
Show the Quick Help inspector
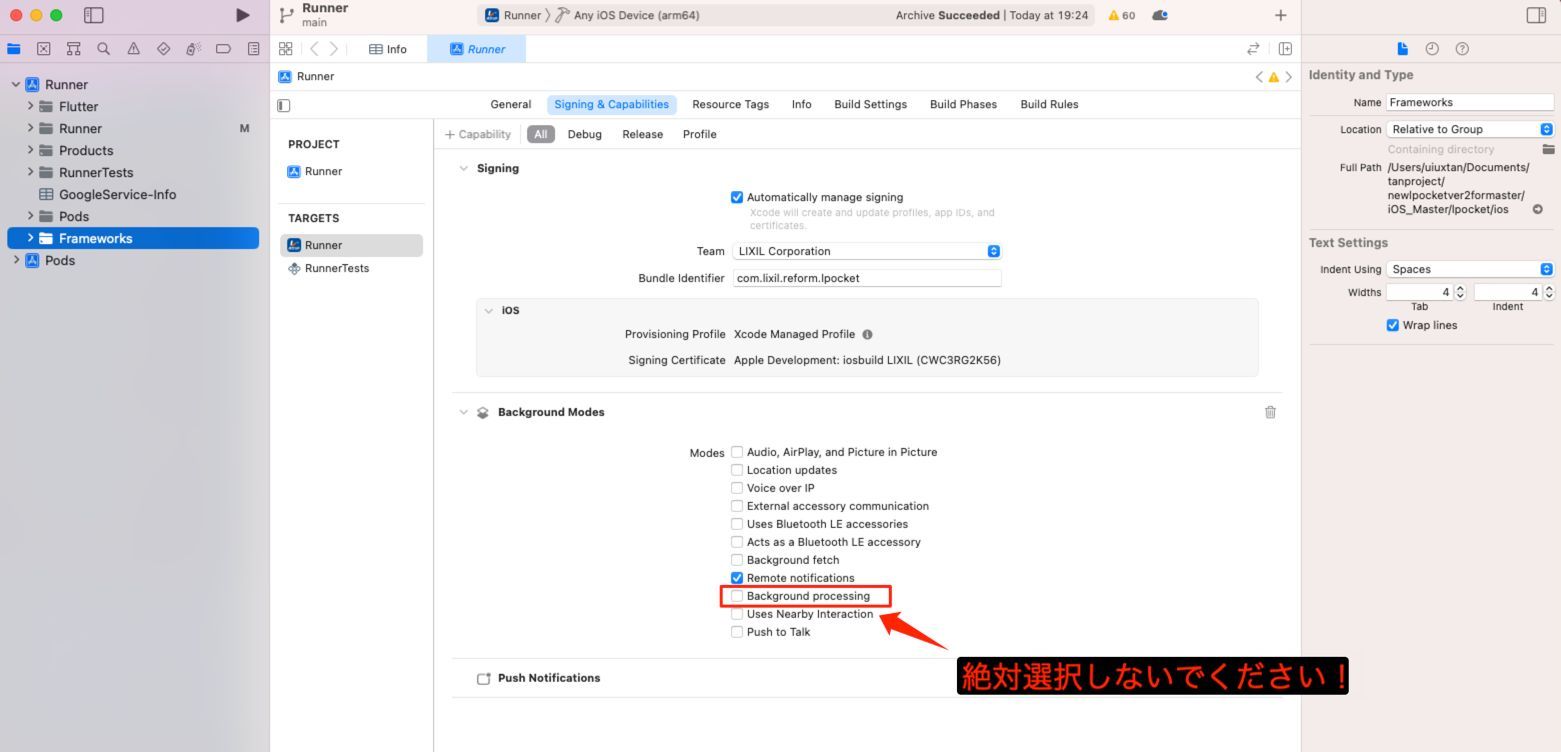coord(1462,48)
